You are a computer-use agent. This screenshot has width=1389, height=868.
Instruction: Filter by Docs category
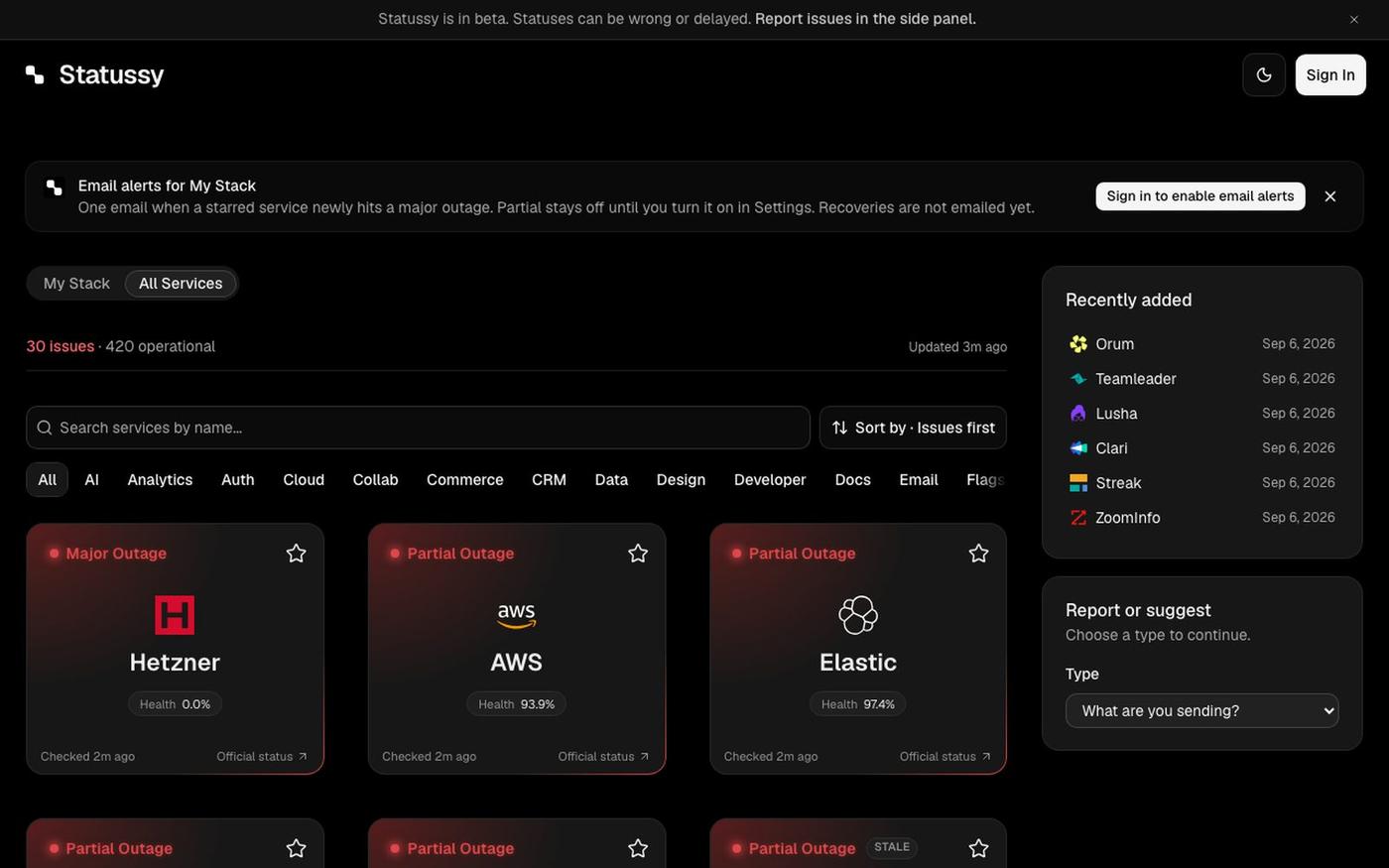[852, 479]
